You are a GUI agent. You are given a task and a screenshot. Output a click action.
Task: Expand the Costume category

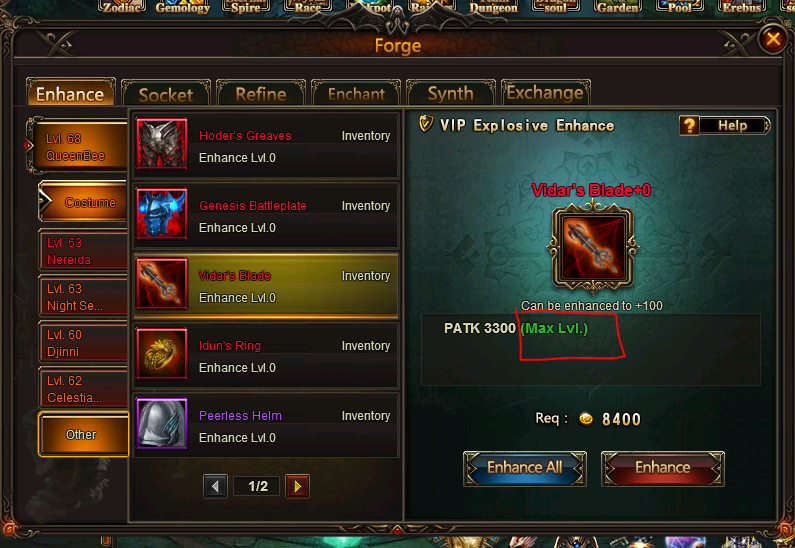tap(83, 202)
